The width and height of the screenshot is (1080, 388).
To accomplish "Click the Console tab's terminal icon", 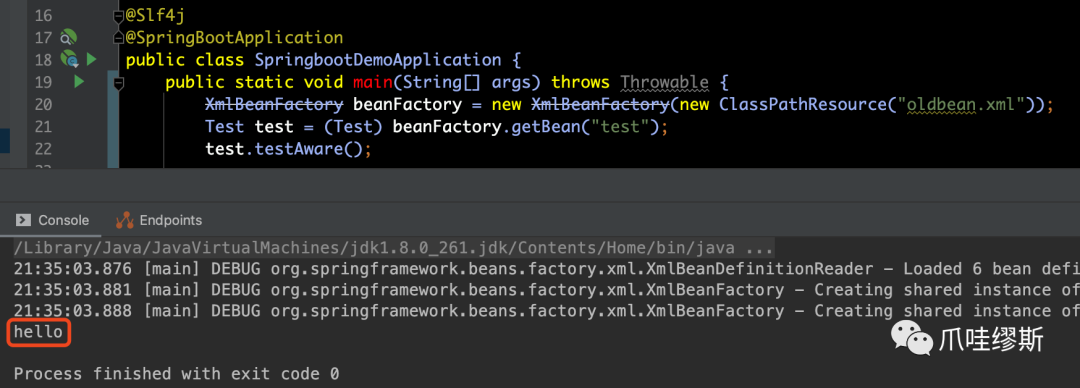I will [23, 220].
